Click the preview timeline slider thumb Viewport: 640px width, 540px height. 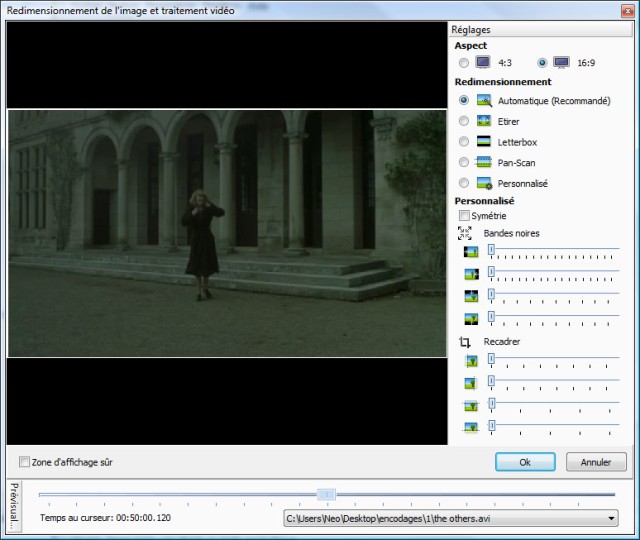point(327,494)
